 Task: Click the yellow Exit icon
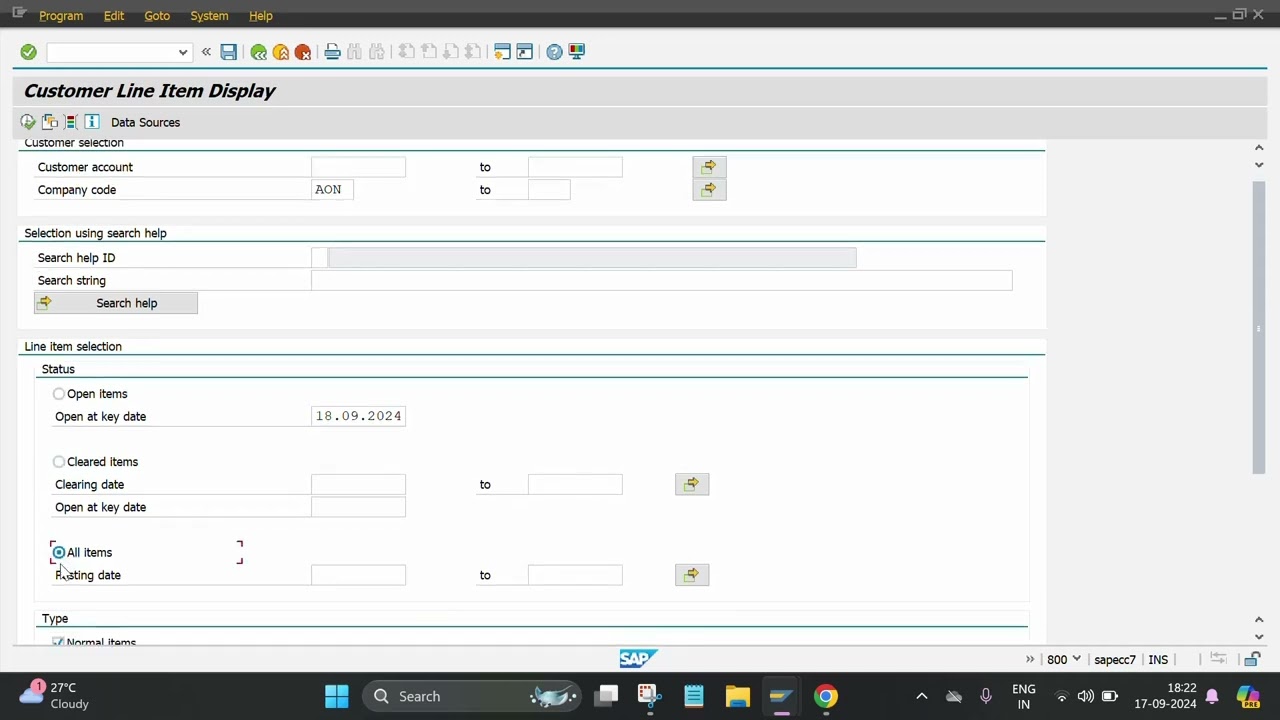pyautogui.click(x=281, y=52)
